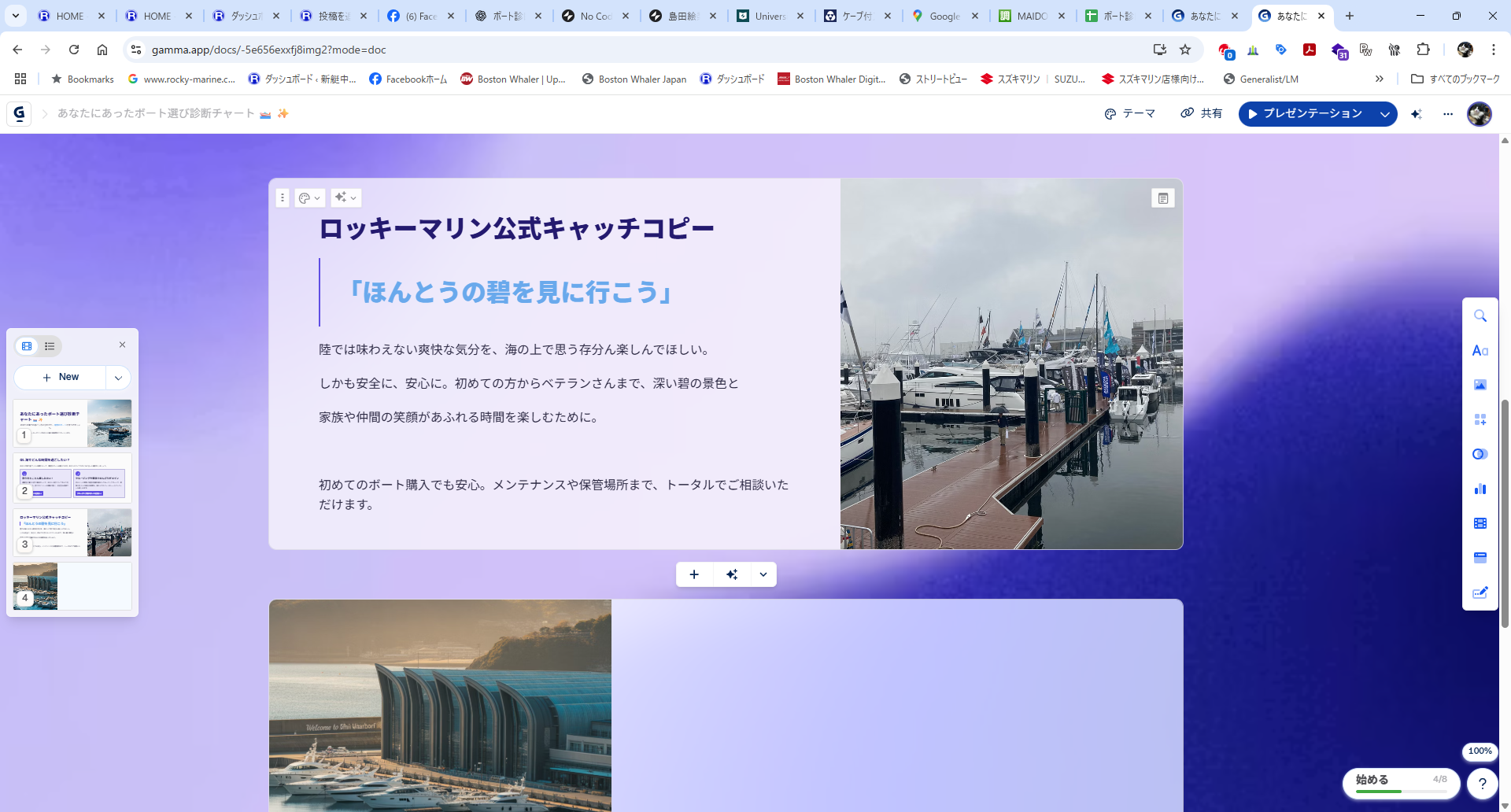Expand presentation options dropdown arrow
The image size is (1511, 812).
point(1384,114)
